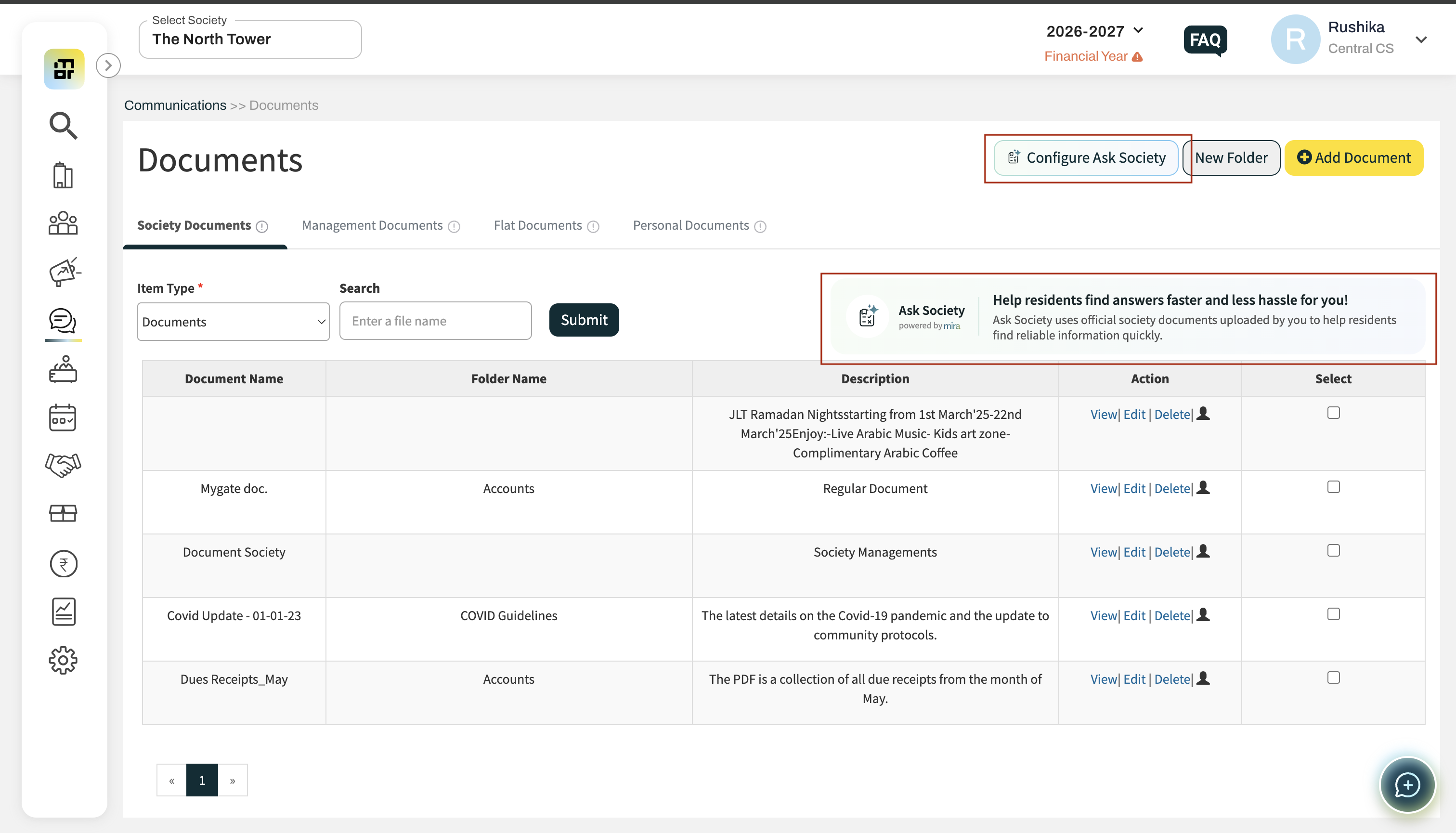Open the FAQ help bubble
The image size is (1456, 833).
(1206, 40)
